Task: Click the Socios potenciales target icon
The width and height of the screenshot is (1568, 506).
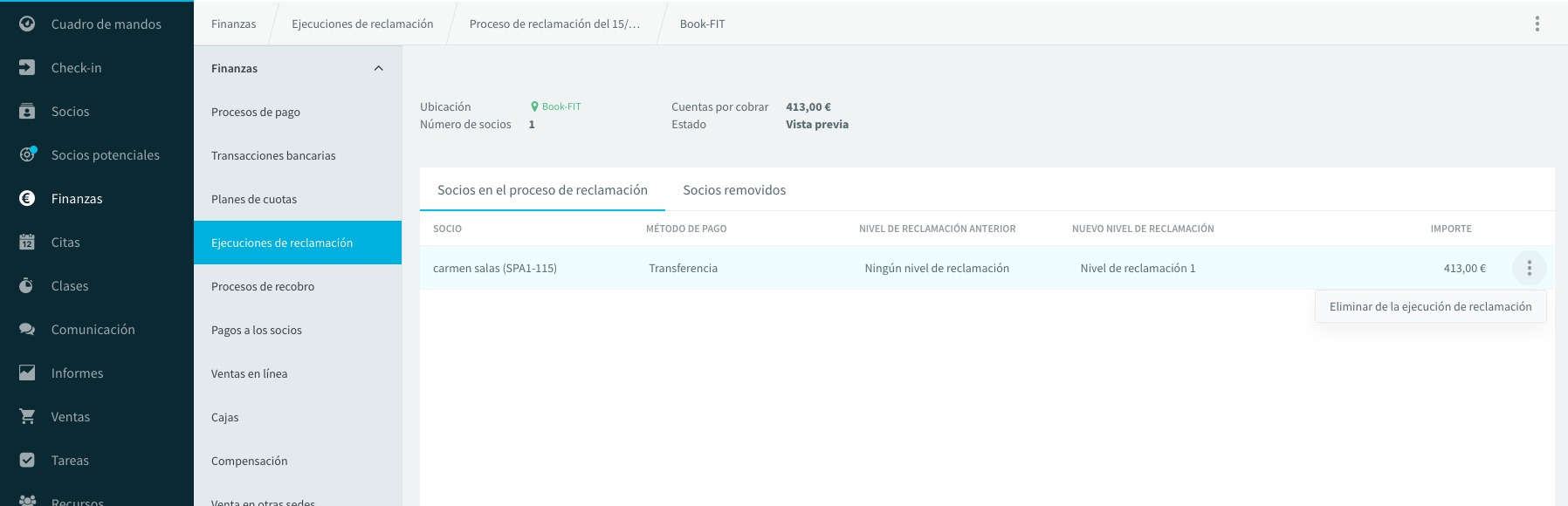Action: pyautogui.click(x=27, y=154)
